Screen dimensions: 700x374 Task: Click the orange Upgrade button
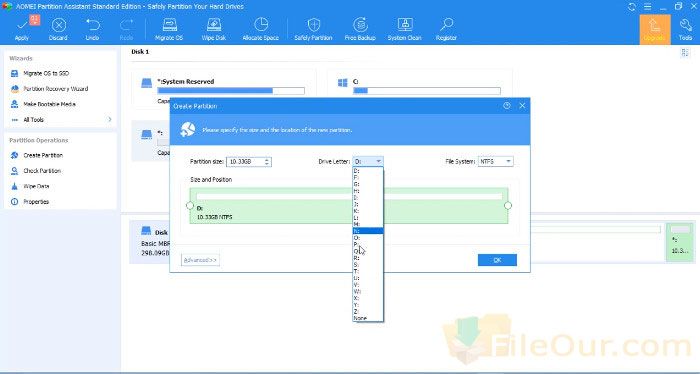[655, 29]
